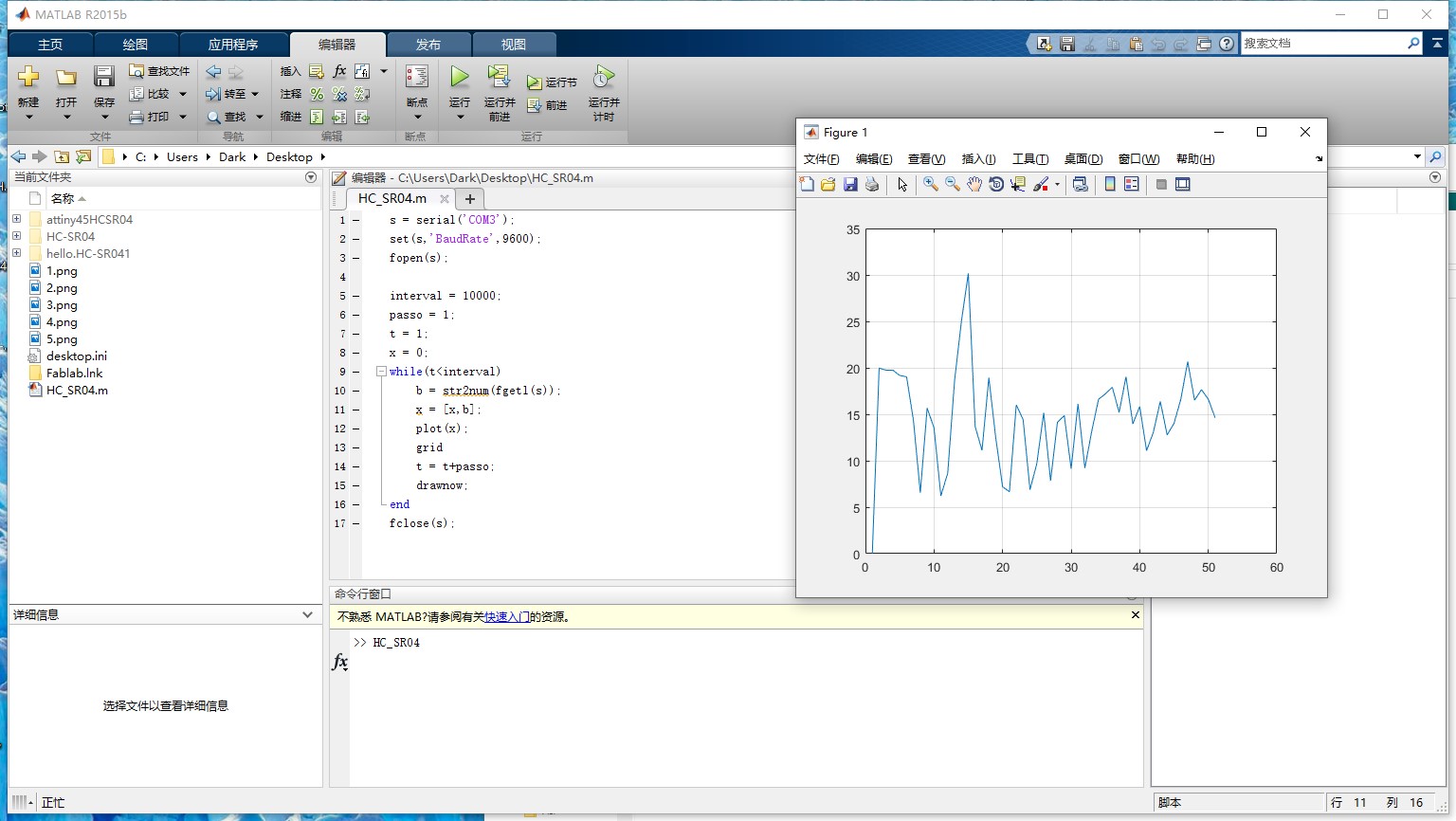Toggle pan hand tool in Figure 1

point(974,185)
